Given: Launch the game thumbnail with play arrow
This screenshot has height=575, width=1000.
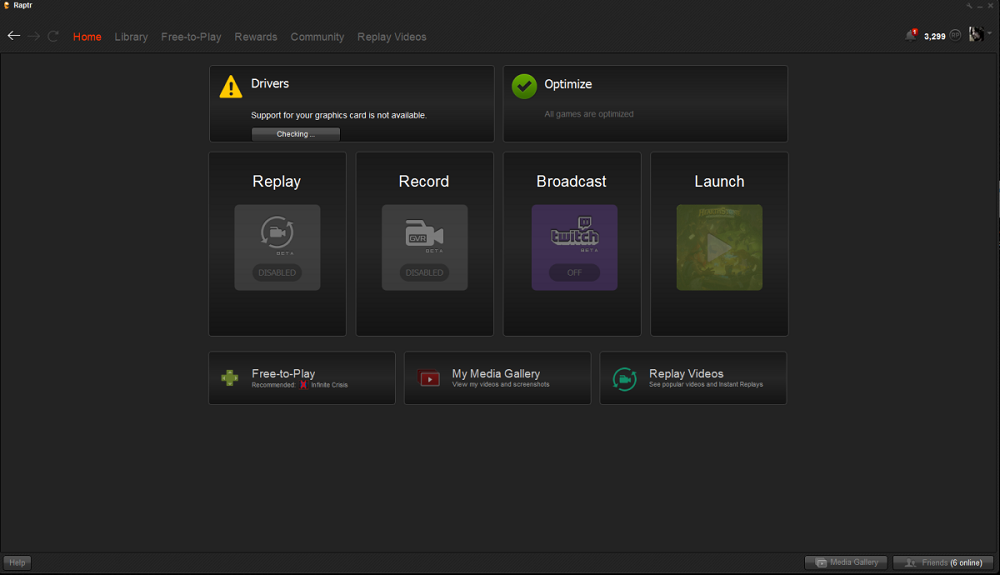Looking at the screenshot, I should point(719,248).
